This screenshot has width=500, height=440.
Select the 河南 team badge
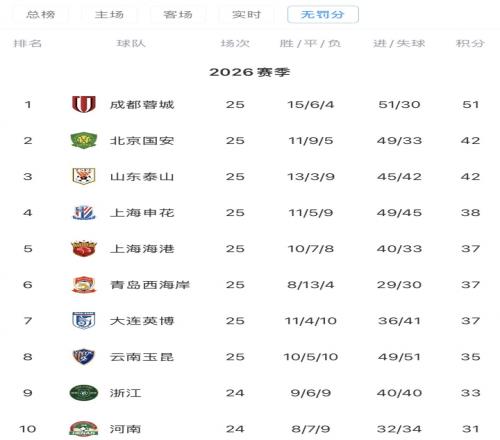84,429
